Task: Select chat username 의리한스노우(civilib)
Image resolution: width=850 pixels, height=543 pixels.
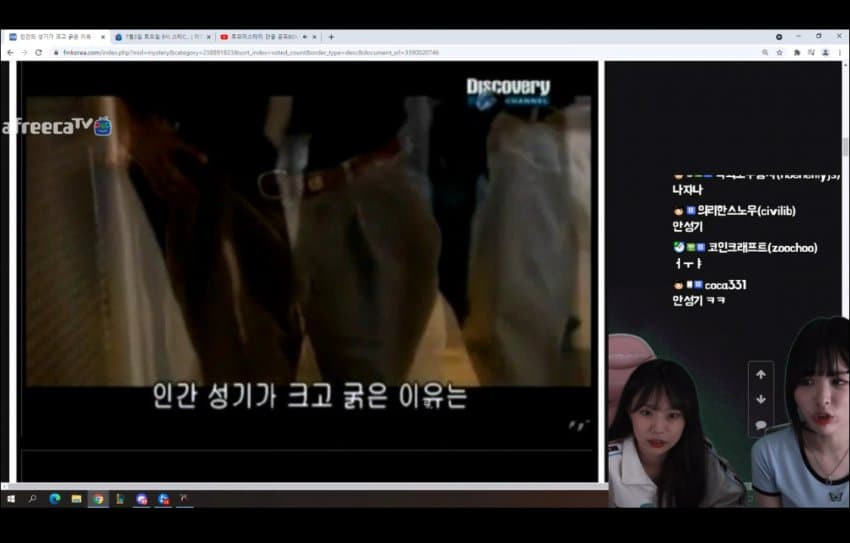Action: pyautogui.click(x=746, y=211)
